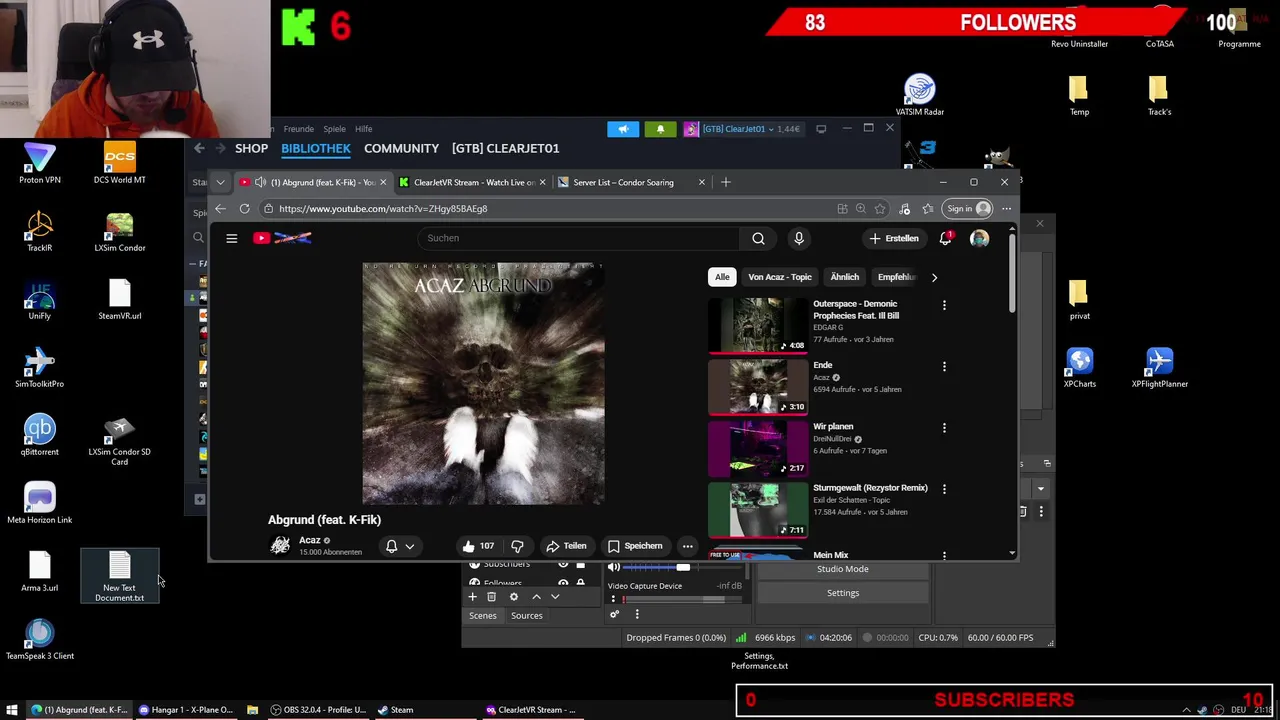This screenshot has height=720, width=1280.
Task: Open Steam SHOP tab
Action: pyautogui.click(x=251, y=148)
